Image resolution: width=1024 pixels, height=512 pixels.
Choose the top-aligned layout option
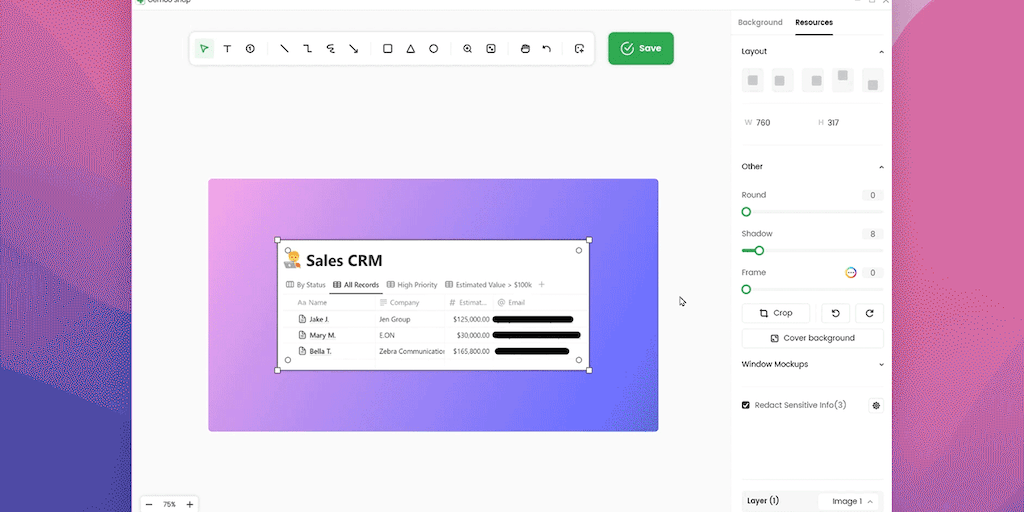842,80
